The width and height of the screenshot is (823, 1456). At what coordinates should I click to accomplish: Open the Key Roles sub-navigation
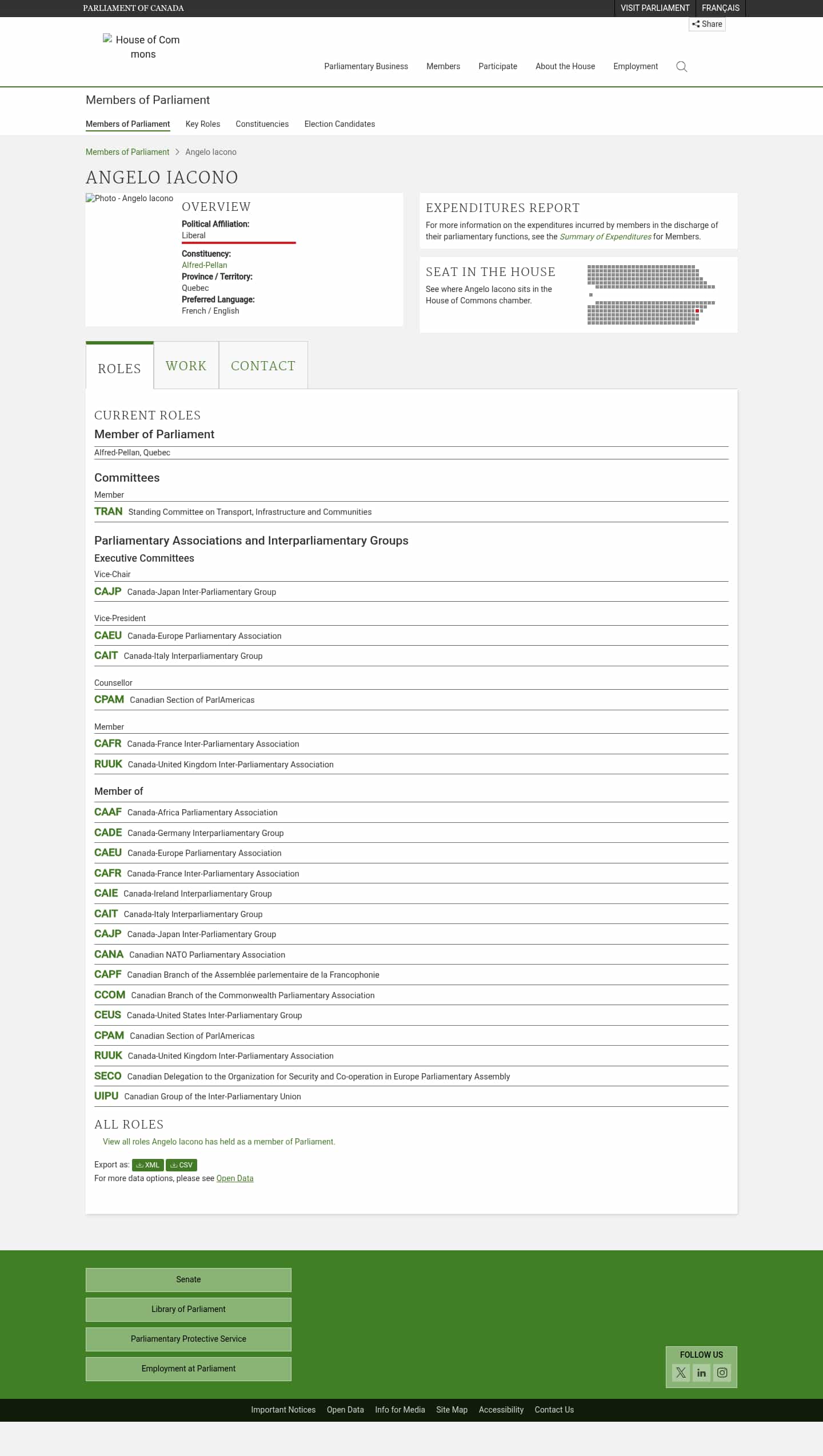point(203,124)
